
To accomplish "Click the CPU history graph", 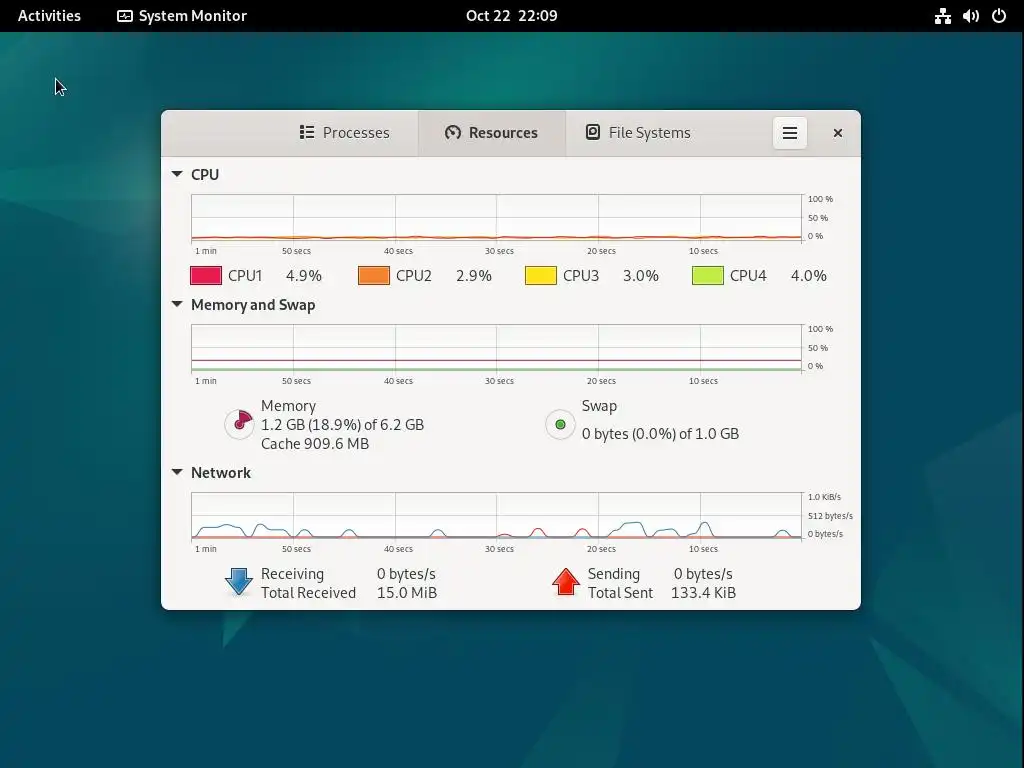I will tap(496, 217).
